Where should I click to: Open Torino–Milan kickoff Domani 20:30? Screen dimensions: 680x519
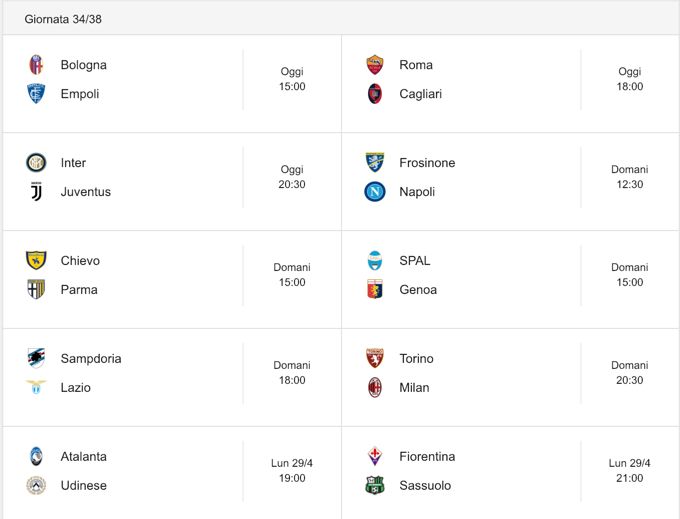(x=630, y=373)
